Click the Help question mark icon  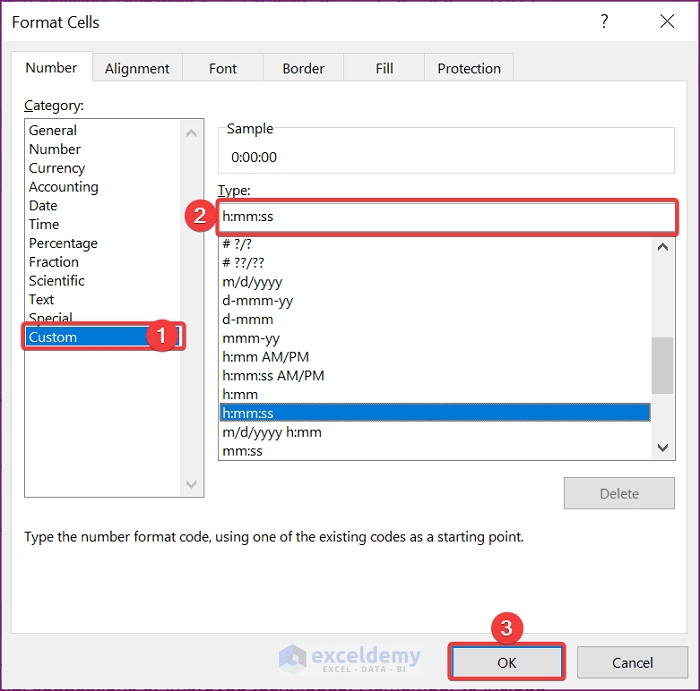604,22
